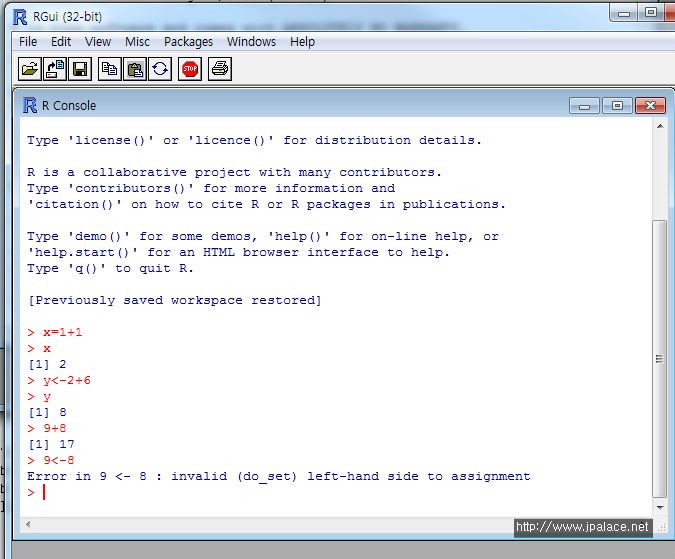
Task: Place cursor at the empty console prompt
Action: (45, 492)
